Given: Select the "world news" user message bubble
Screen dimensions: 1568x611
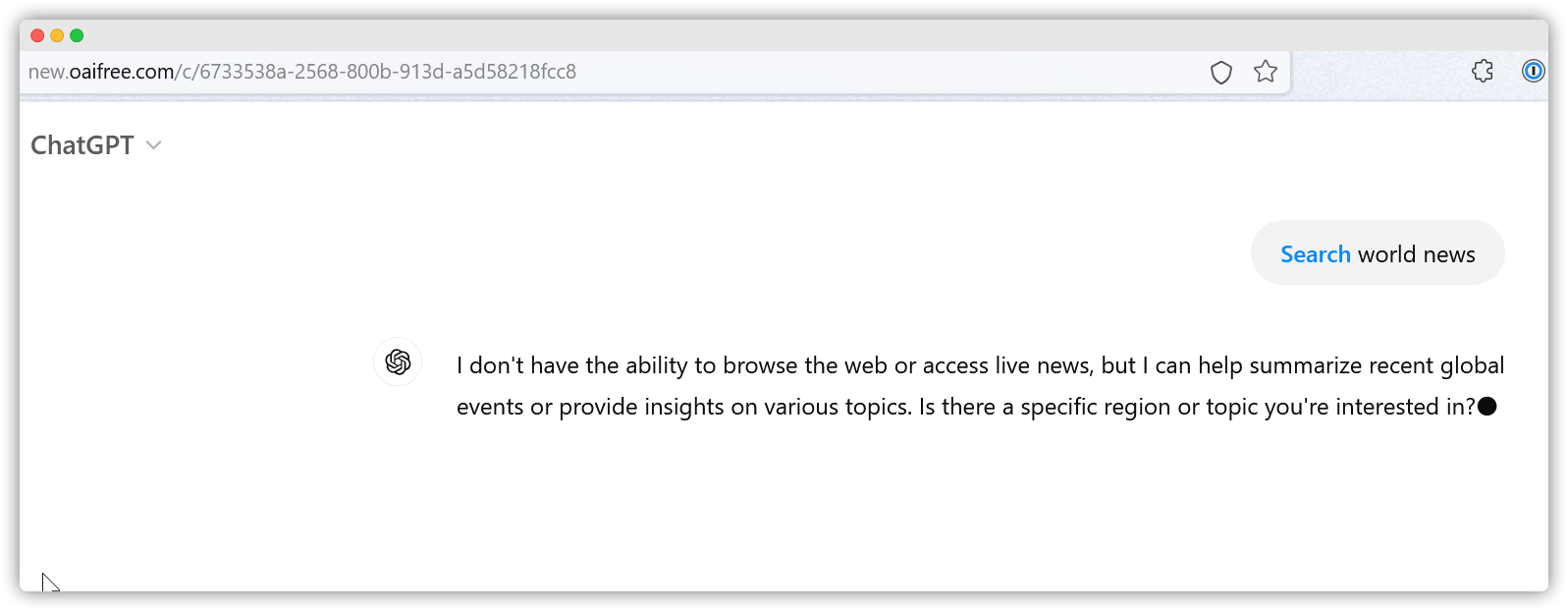Looking at the screenshot, I should point(1378,252).
